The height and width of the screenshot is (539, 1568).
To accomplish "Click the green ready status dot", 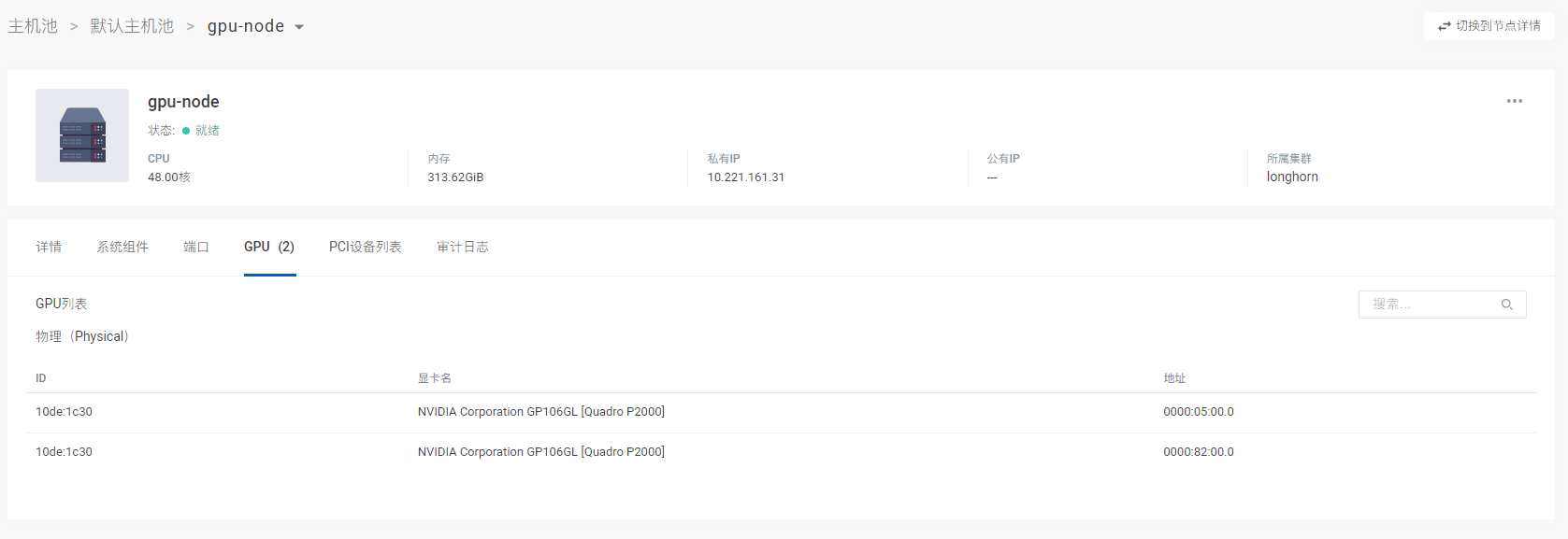I will pyautogui.click(x=186, y=131).
